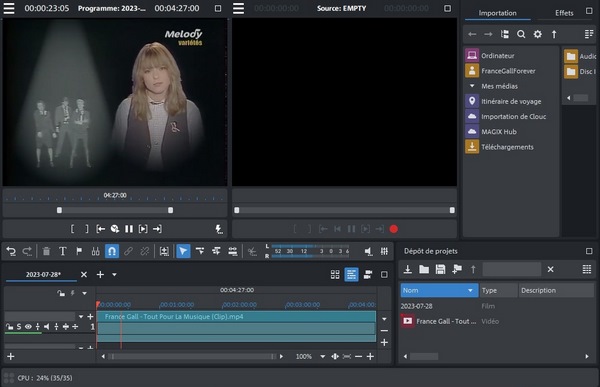Viewport: 600px width, 387px height.
Task: Add a new movie tab with plus
Action: point(100,274)
